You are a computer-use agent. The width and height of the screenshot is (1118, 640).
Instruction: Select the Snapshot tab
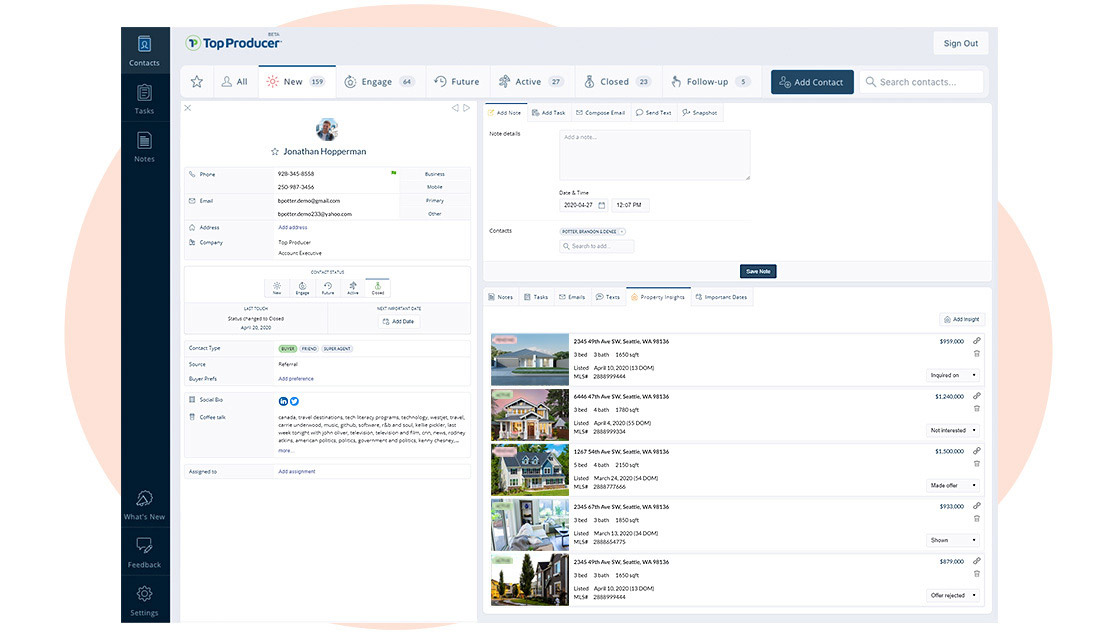pyautogui.click(x=699, y=113)
